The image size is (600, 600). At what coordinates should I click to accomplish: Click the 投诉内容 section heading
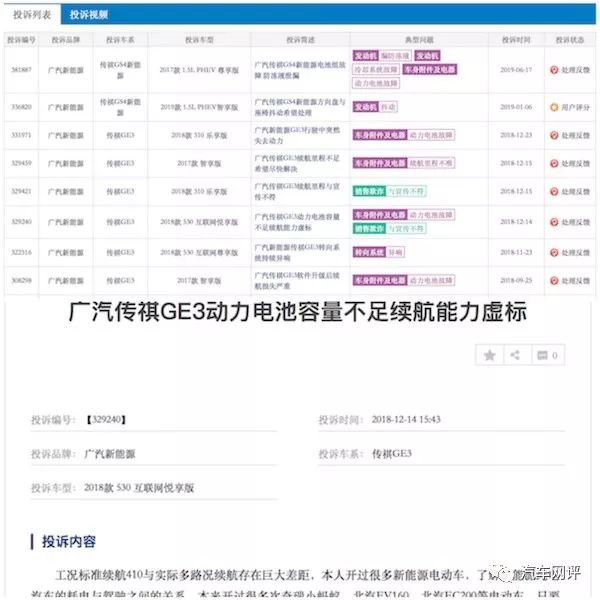point(68,542)
